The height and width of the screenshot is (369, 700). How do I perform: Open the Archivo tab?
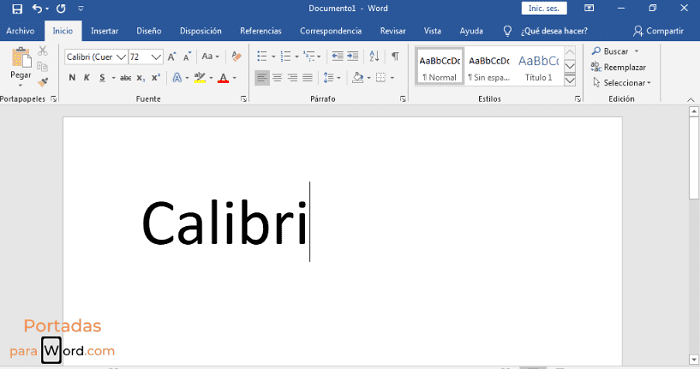(x=20, y=31)
